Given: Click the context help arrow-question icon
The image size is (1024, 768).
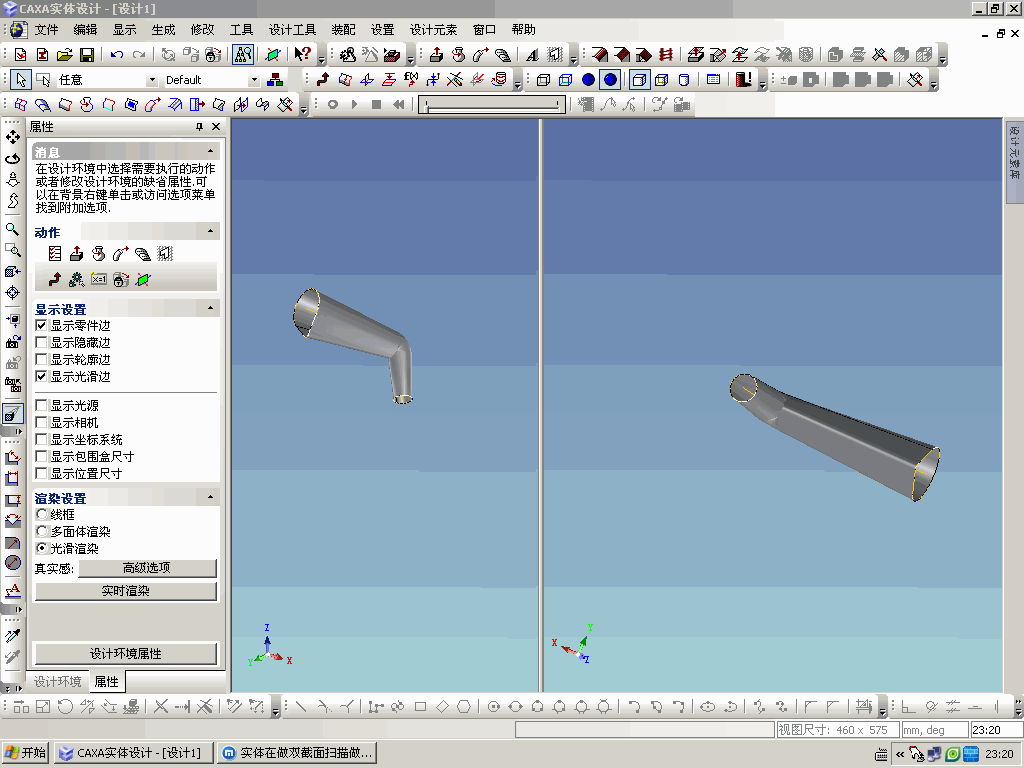Looking at the screenshot, I should click(302, 55).
